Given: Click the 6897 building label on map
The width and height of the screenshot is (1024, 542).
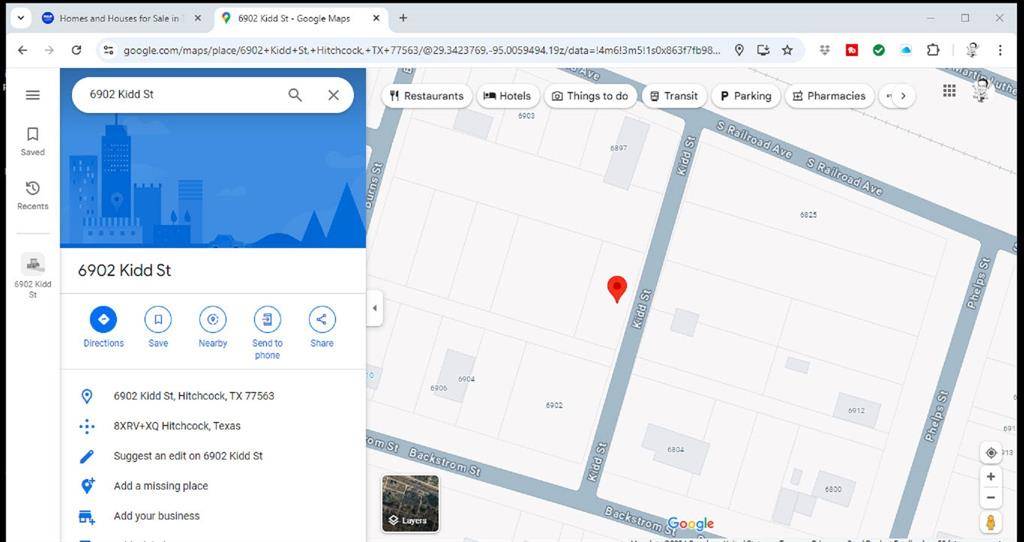Looking at the screenshot, I should tap(618, 148).
